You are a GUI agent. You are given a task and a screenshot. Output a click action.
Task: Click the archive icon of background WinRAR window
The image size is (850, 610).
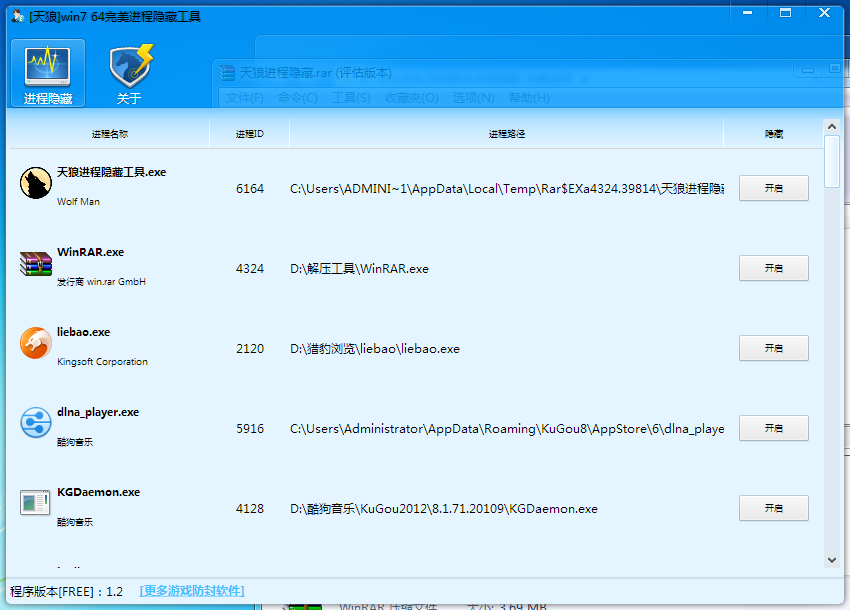[227, 73]
